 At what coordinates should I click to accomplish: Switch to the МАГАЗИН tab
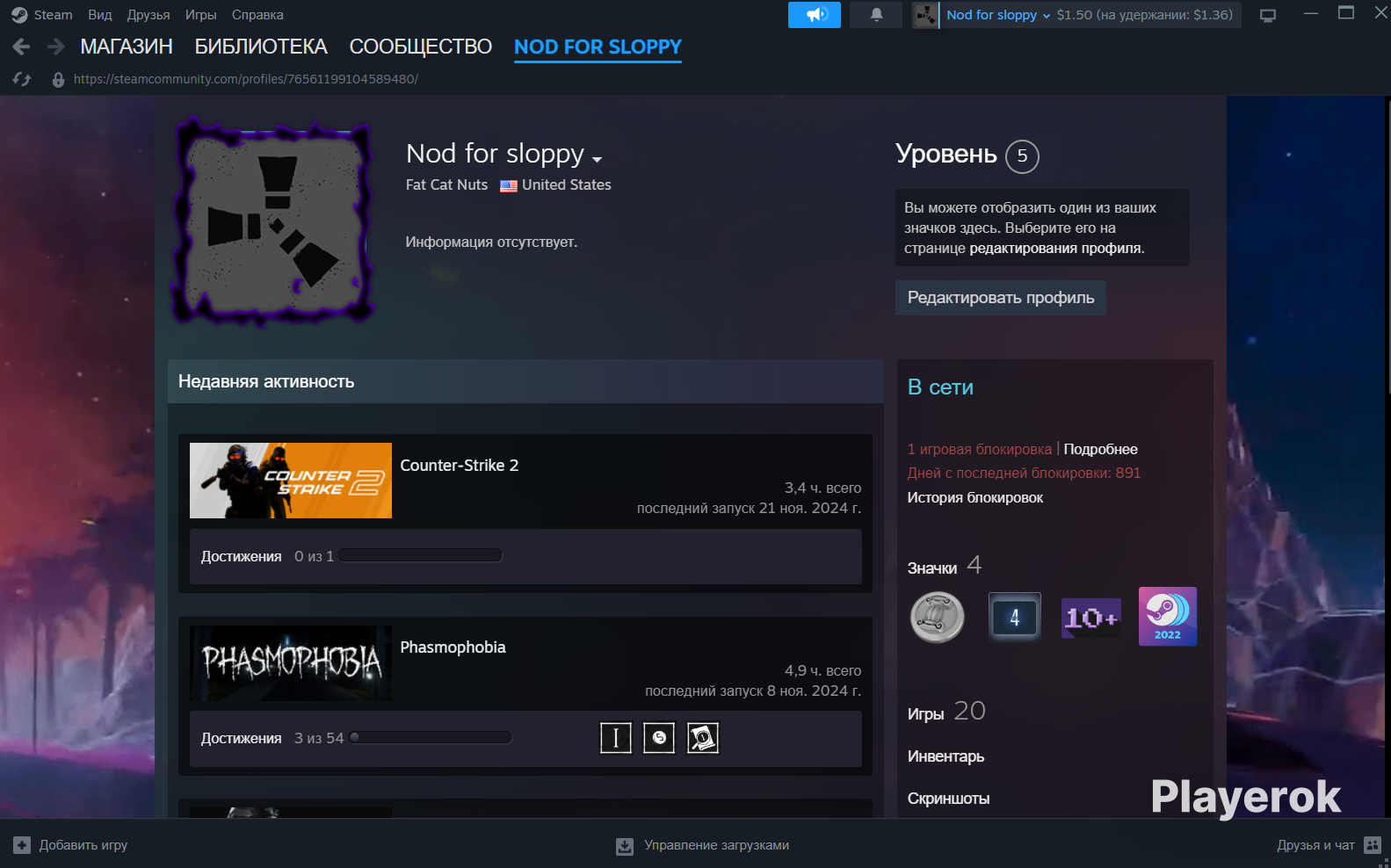tap(127, 47)
